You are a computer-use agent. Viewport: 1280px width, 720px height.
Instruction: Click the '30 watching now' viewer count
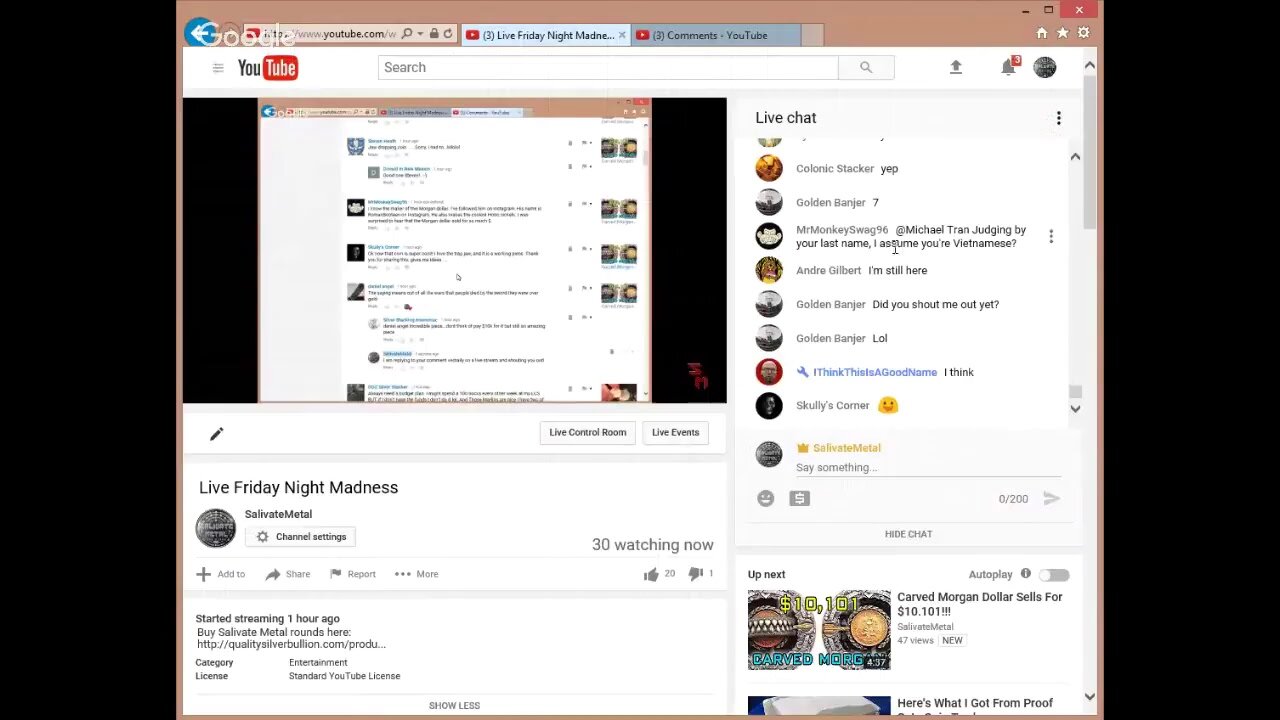point(653,545)
